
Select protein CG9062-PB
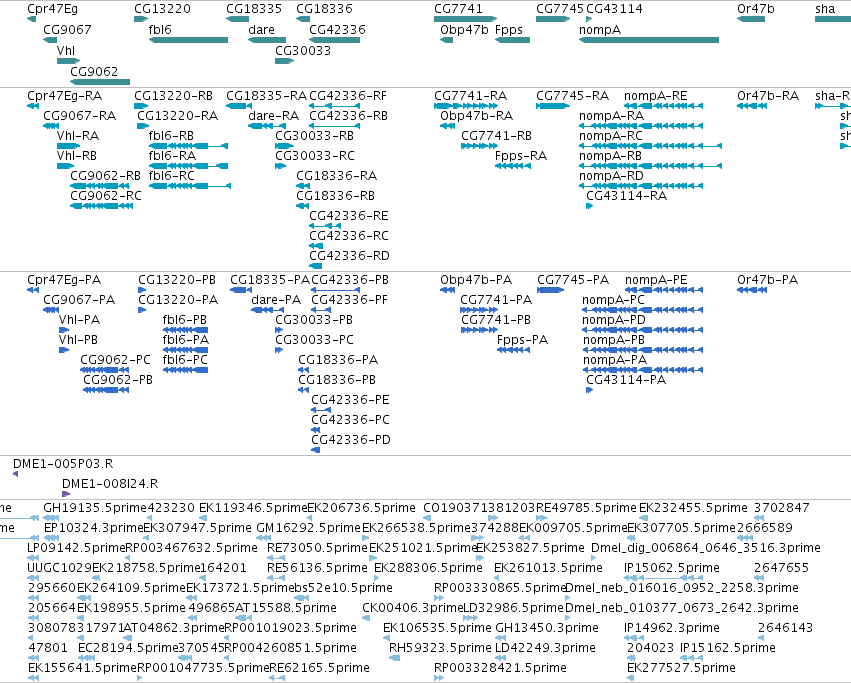118,380
